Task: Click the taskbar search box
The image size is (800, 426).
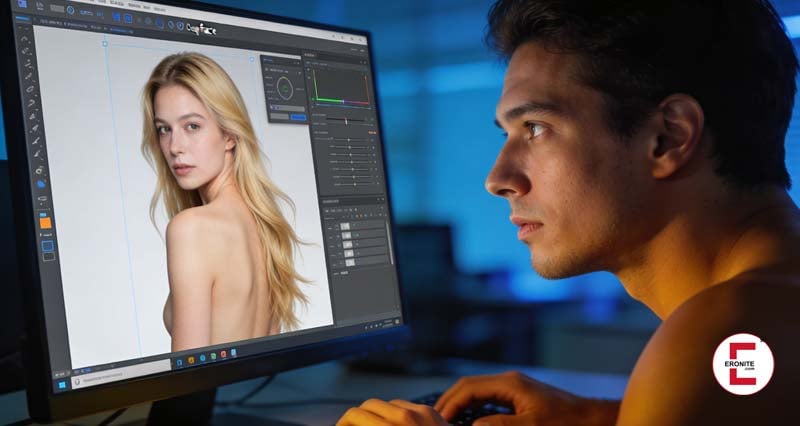Action: pyautogui.click(x=122, y=374)
